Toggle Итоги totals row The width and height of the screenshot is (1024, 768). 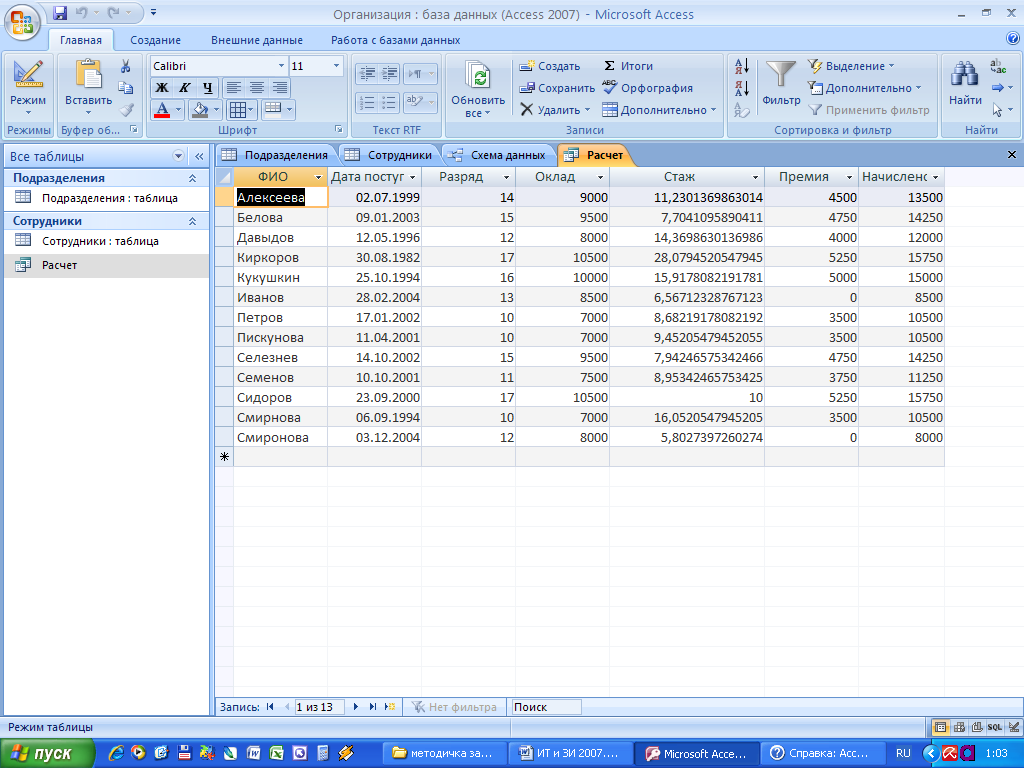coord(628,66)
